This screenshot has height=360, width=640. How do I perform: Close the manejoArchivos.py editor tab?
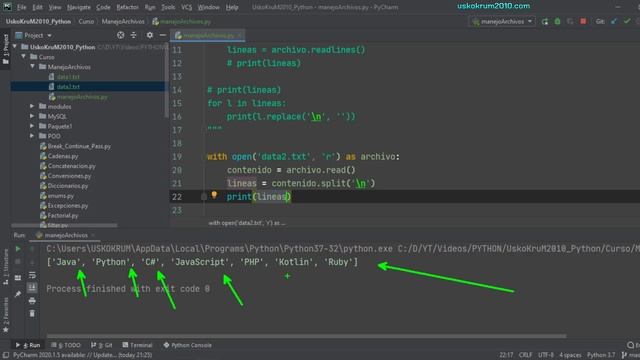240,36
